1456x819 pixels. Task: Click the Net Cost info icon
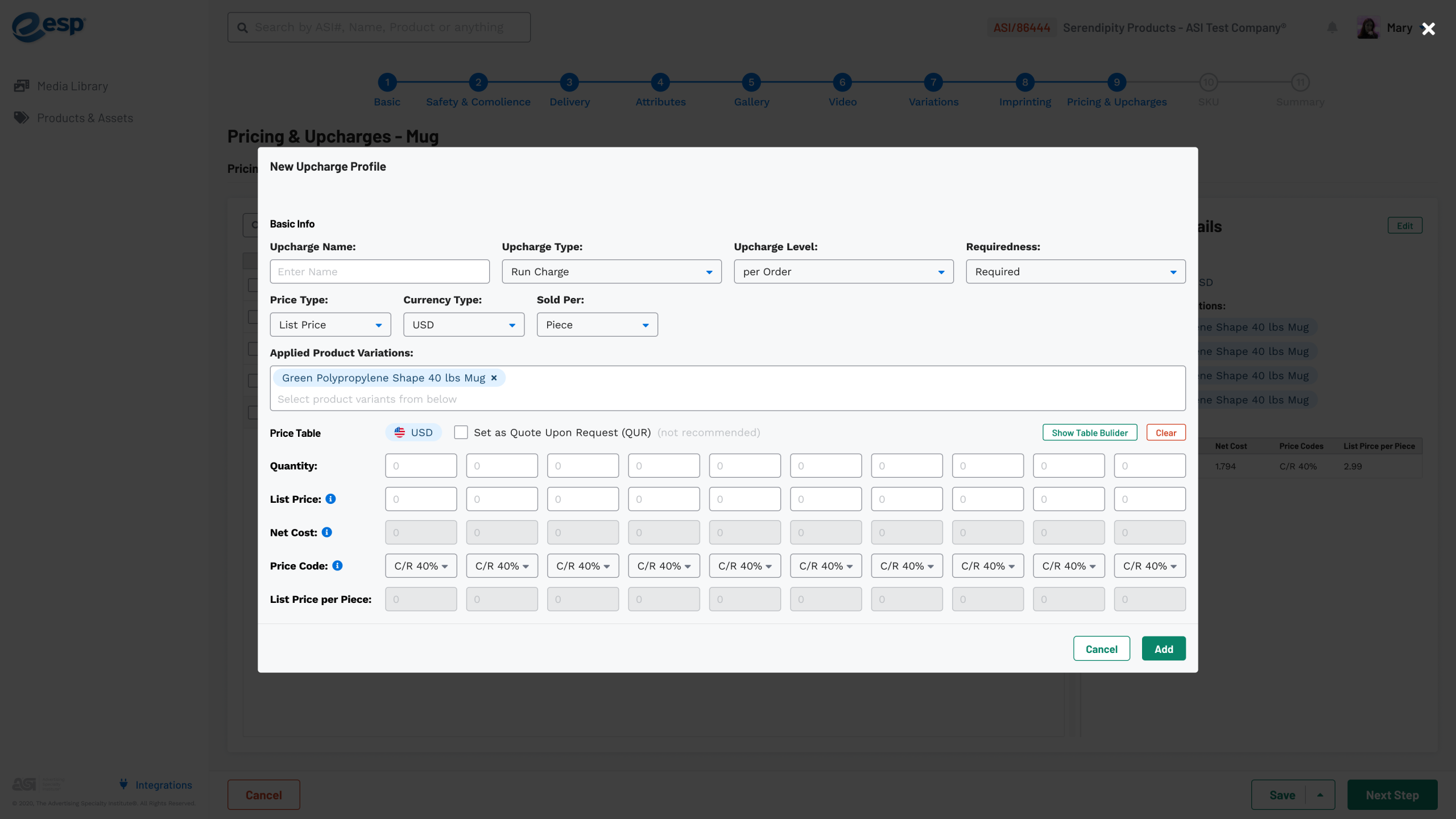[x=326, y=532]
